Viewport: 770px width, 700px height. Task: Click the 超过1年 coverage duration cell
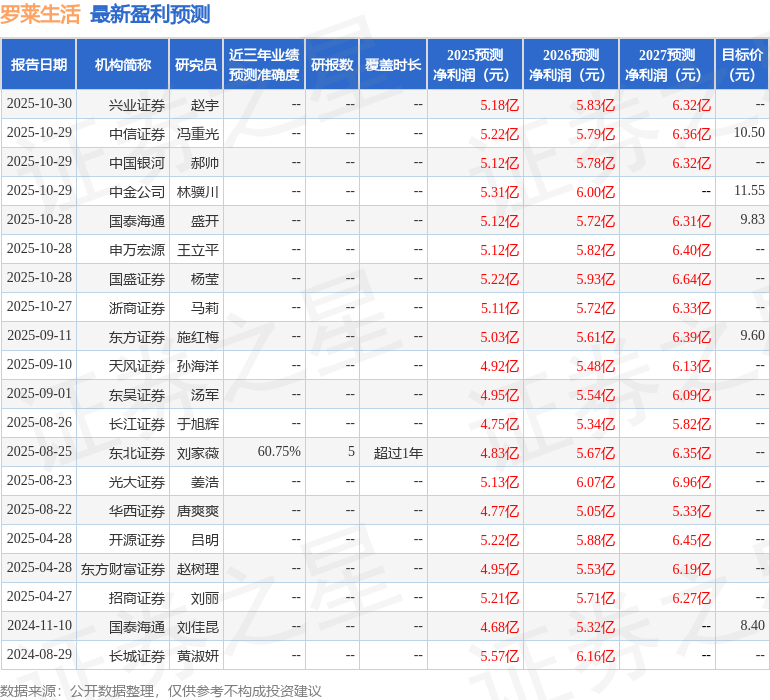(398, 453)
